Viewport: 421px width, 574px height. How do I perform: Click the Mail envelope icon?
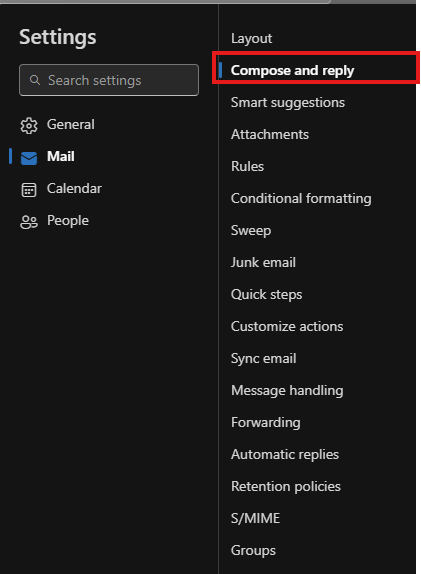pyautogui.click(x=29, y=158)
